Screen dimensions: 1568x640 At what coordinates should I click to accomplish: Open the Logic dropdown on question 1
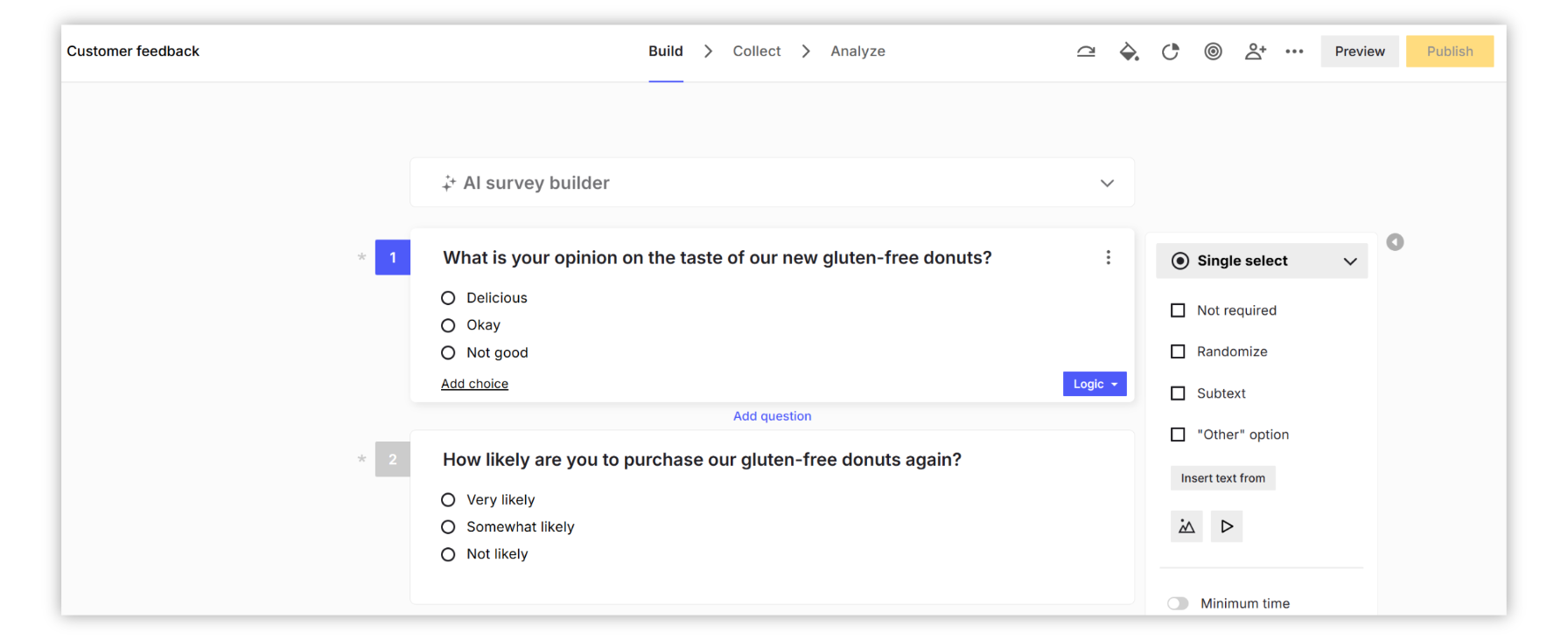coord(1095,384)
